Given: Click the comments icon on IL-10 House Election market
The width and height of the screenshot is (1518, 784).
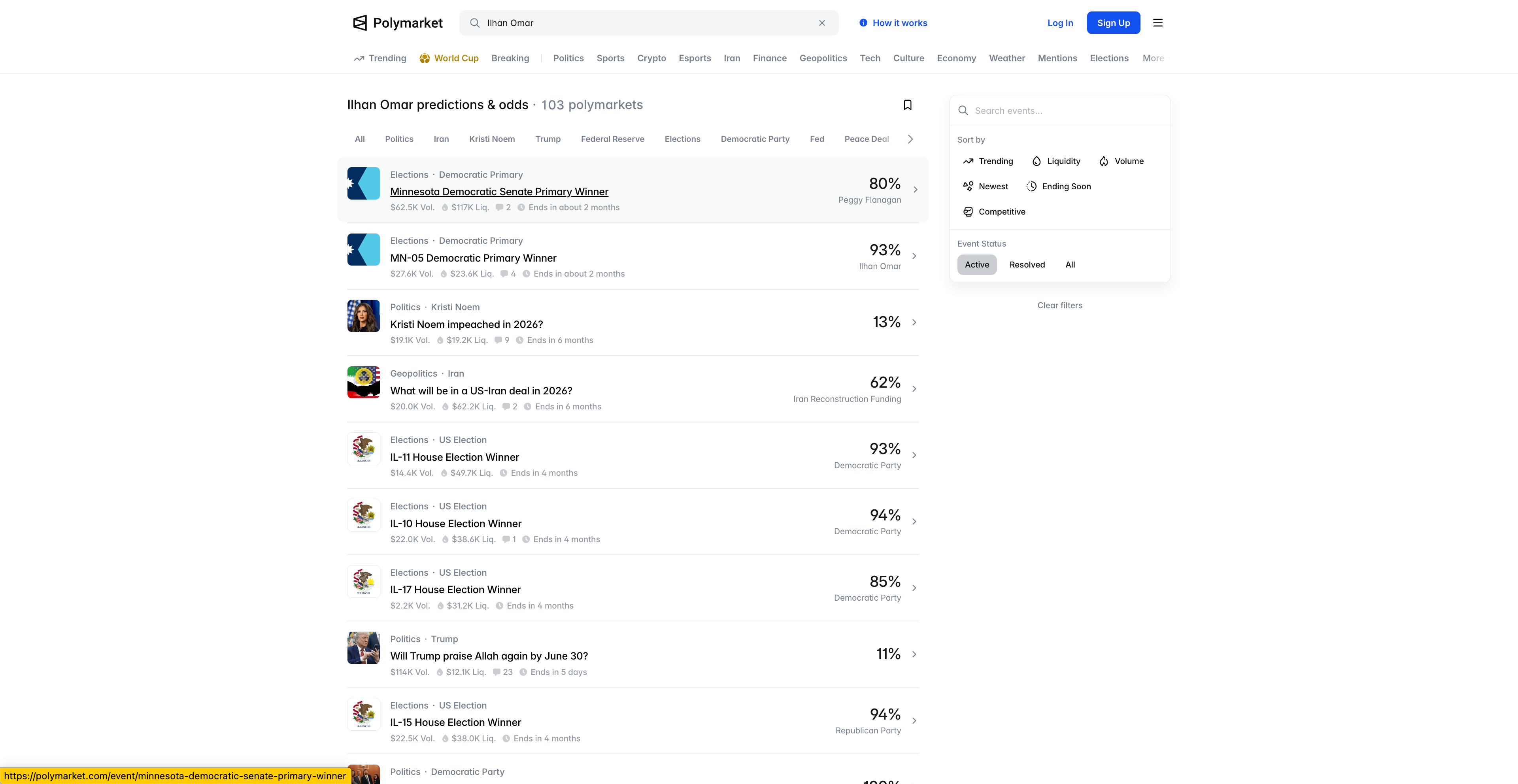Looking at the screenshot, I should (506, 539).
